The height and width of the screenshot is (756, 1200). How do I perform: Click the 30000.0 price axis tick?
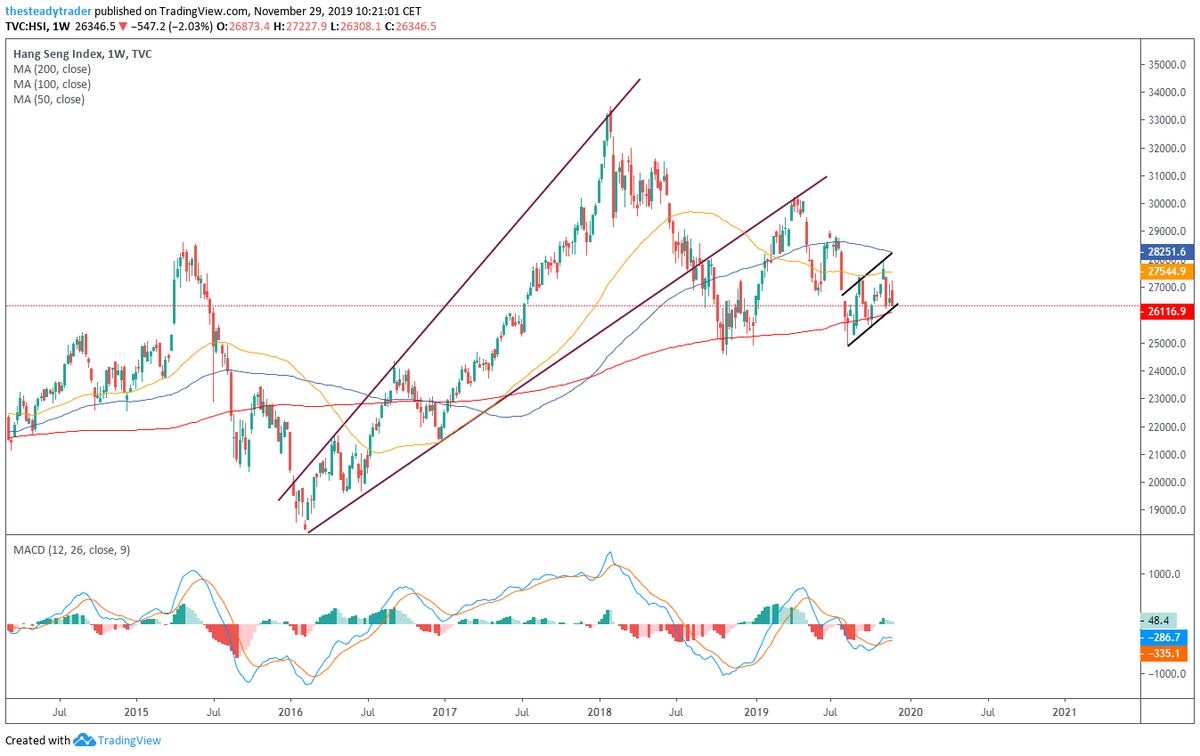click(x=1167, y=204)
